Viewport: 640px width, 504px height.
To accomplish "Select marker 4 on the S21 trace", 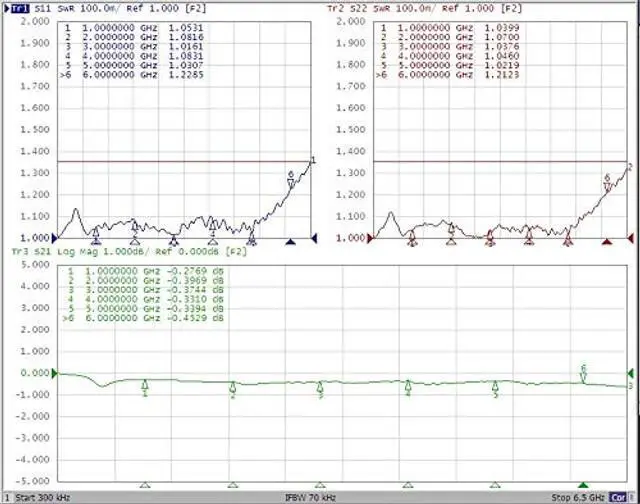I will click(x=408, y=386).
